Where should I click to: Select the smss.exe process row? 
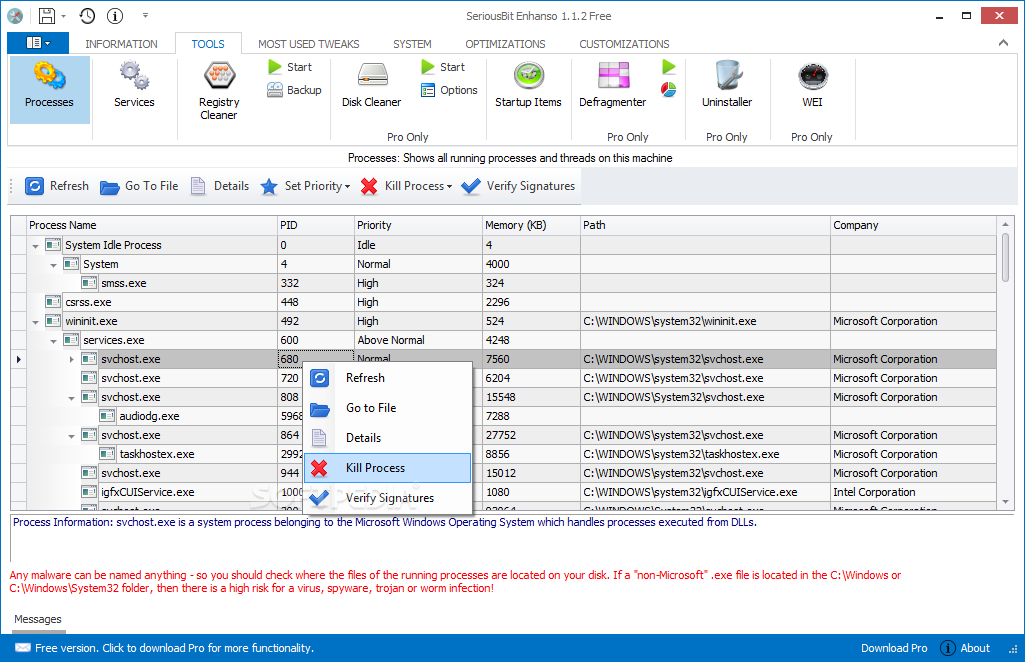[x=503, y=283]
